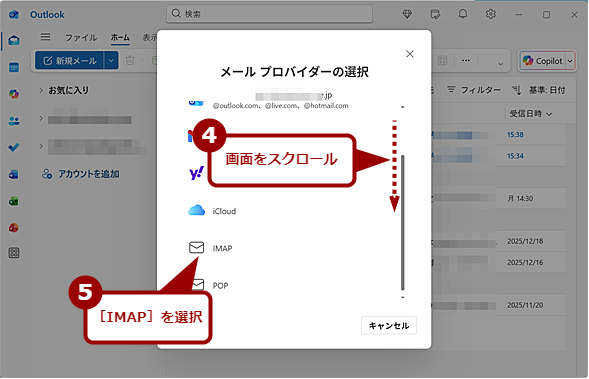Close the mail provider dialog
Viewport: 589px width, 379px height.
tap(410, 54)
